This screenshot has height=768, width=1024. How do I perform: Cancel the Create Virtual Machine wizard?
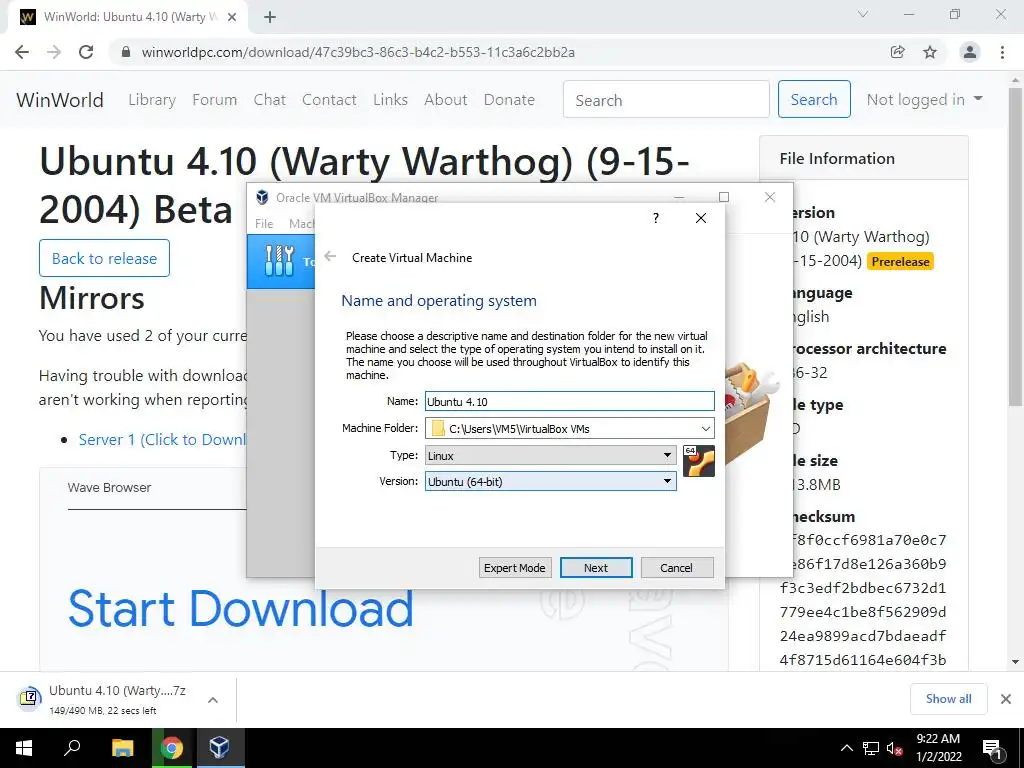pyautogui.click(x=677, y=568)
